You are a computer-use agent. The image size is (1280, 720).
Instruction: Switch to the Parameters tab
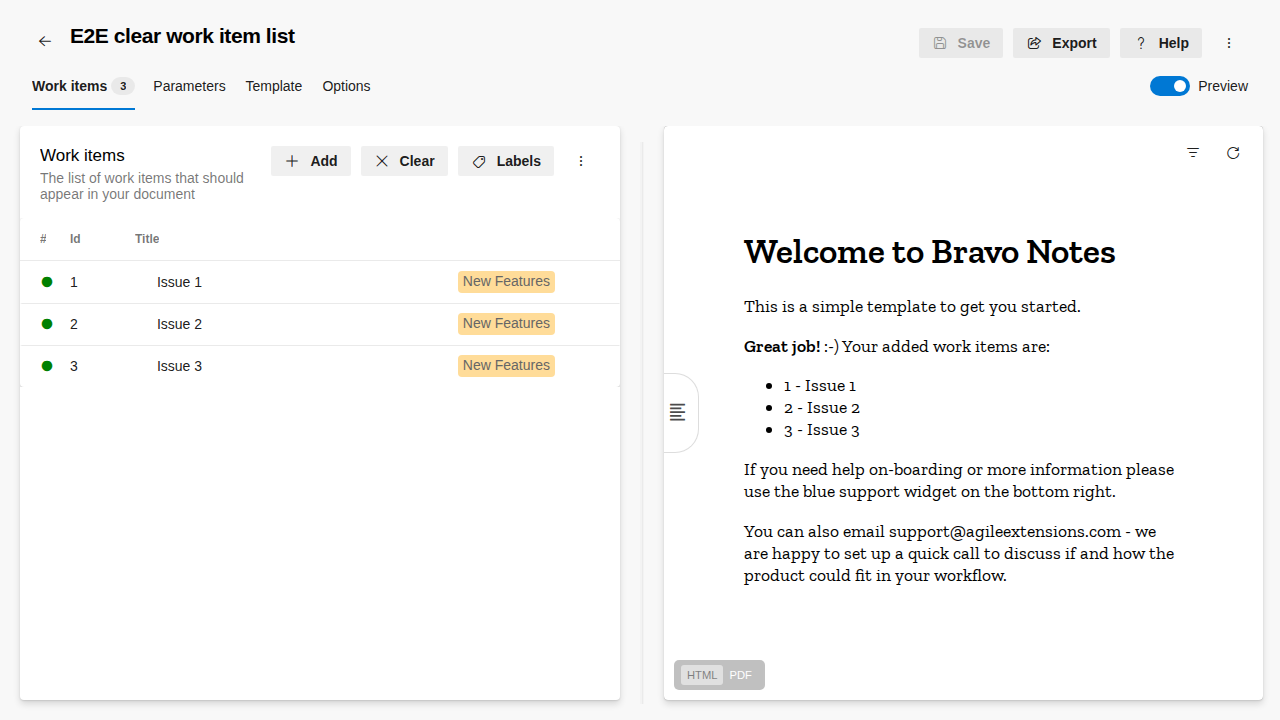coord(189,86)
